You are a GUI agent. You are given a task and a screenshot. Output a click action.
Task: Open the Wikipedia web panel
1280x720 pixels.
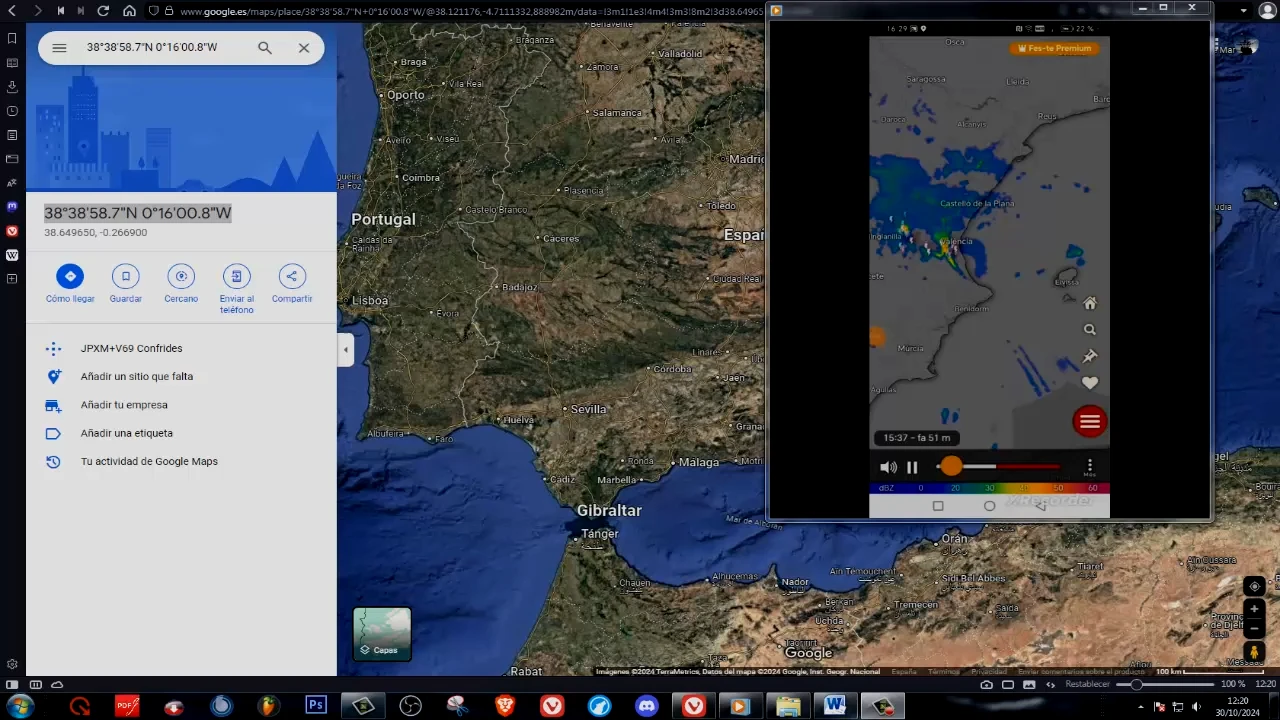point(12,255)
